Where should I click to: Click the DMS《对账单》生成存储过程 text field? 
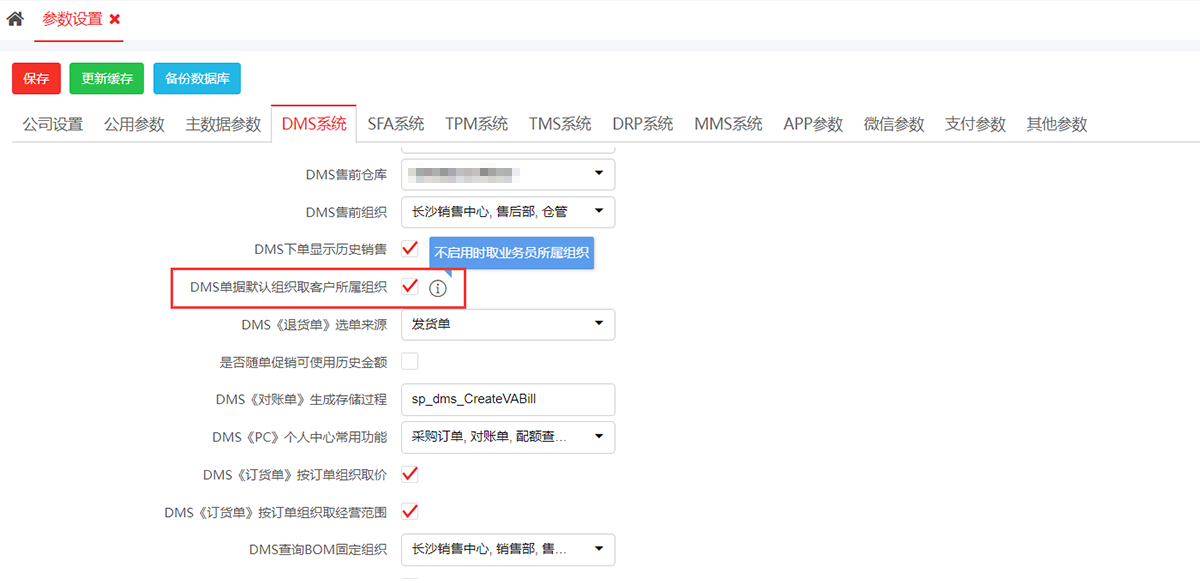tap(507, 399)
